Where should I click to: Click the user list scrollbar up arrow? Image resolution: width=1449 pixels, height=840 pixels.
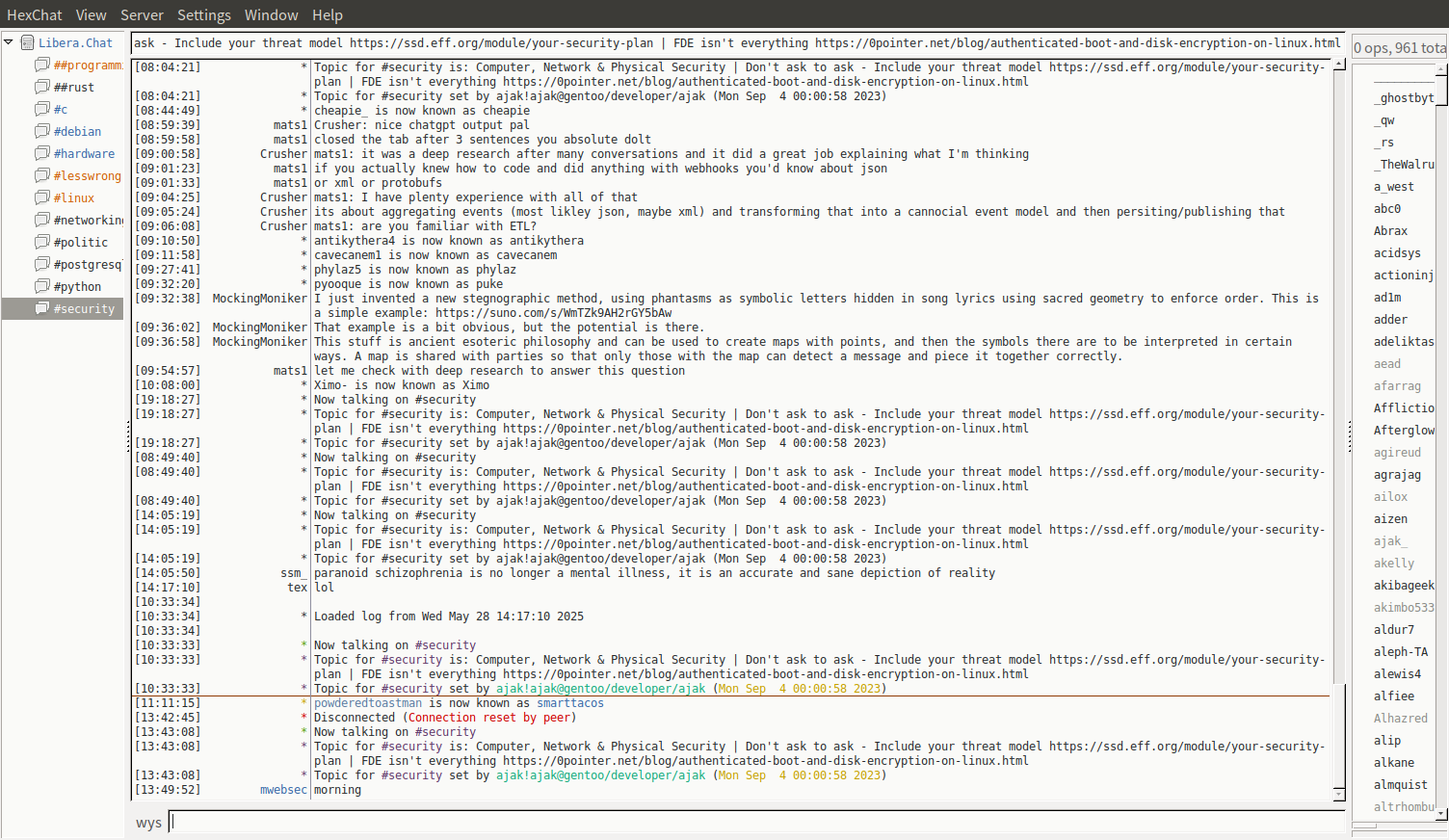tap(1442, 67)
